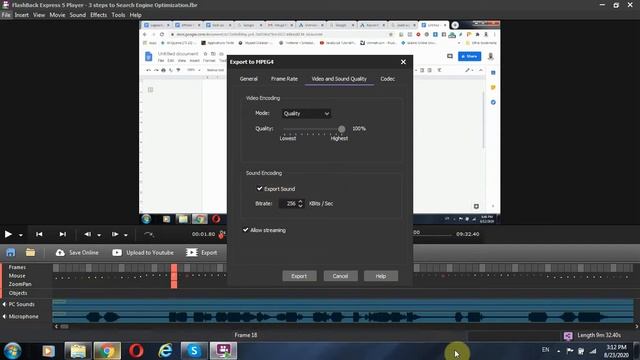This screenshot has height=360, width=640.
Task: Click the Bitrate input field
Action: (288, 203)
